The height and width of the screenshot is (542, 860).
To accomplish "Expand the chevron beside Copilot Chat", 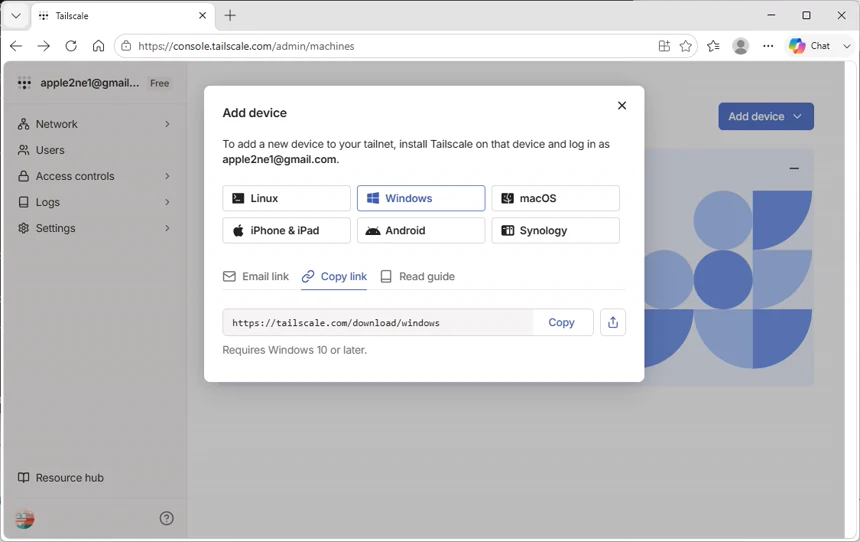I will point(846,46).
